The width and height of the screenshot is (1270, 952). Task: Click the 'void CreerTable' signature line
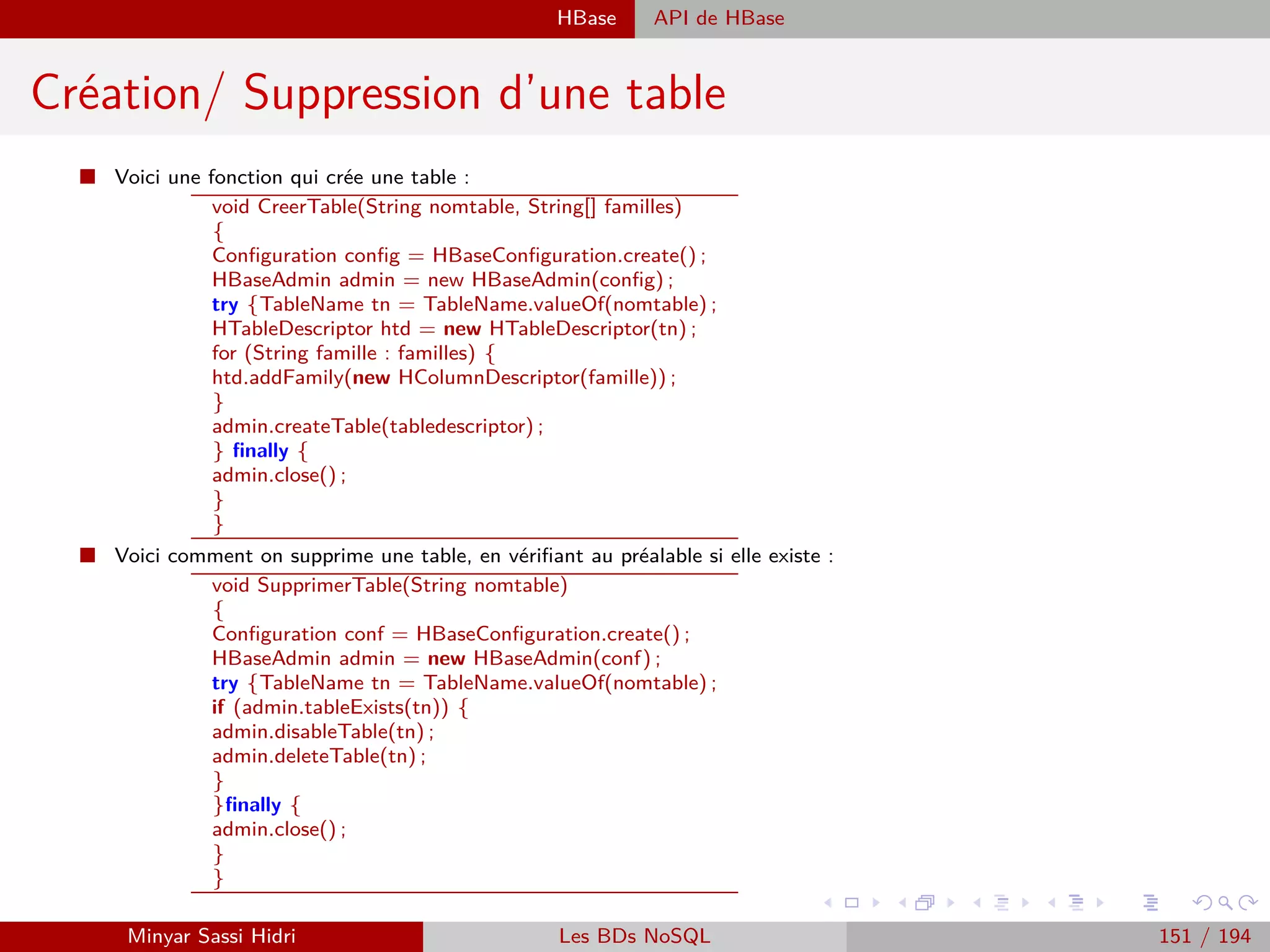[446, 206]
